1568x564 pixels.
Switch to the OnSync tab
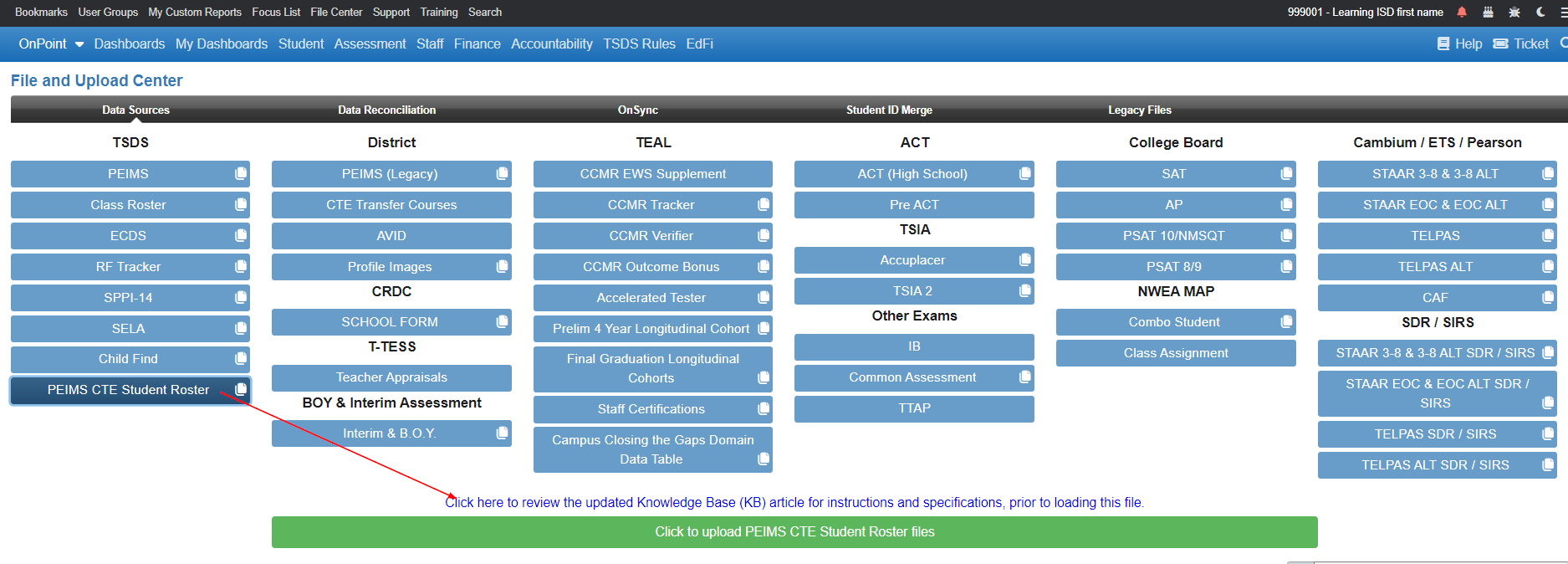click(x=638, y=110)
